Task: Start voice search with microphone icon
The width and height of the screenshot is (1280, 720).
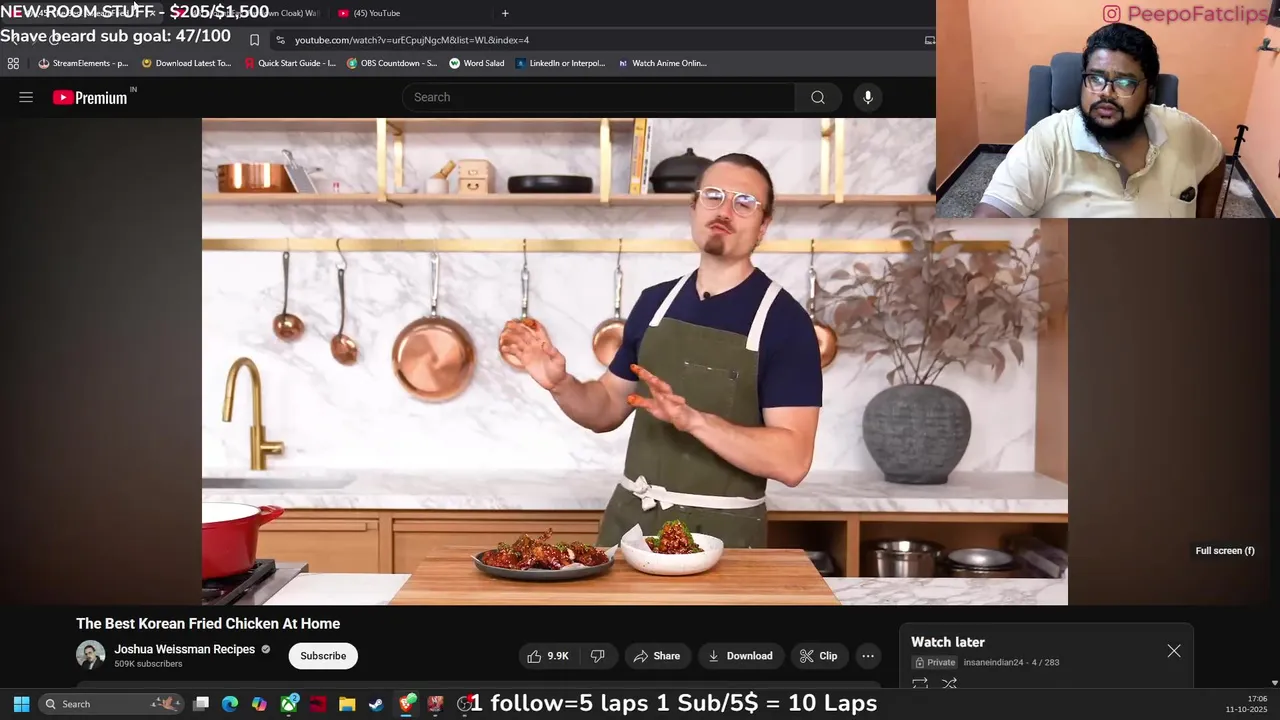Action: pyautogui.click(x=868, y=97)
